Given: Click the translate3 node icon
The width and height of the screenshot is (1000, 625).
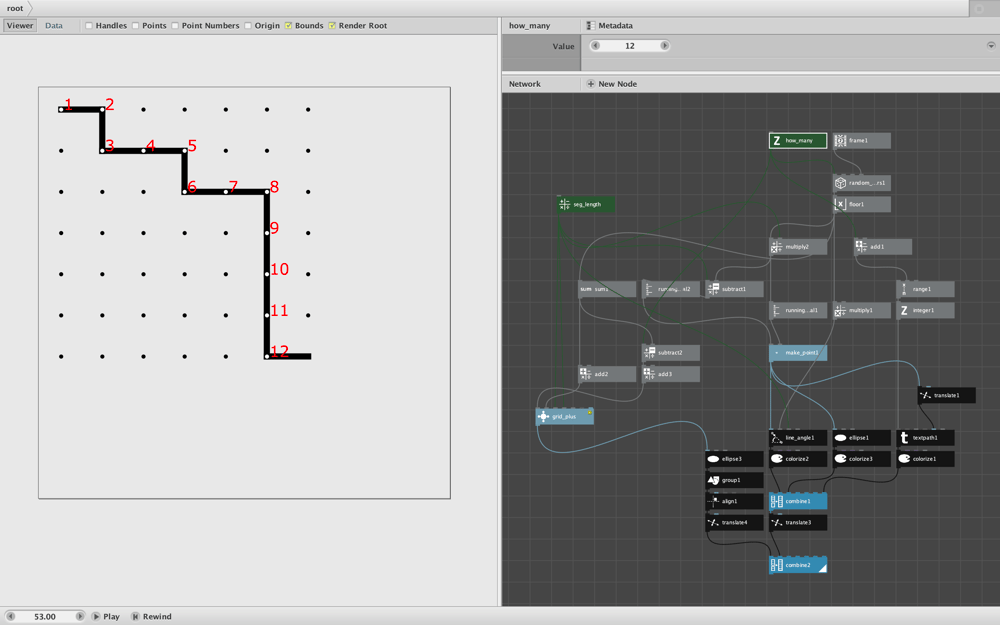Looking at the screenshot, I should click(776, 523).
